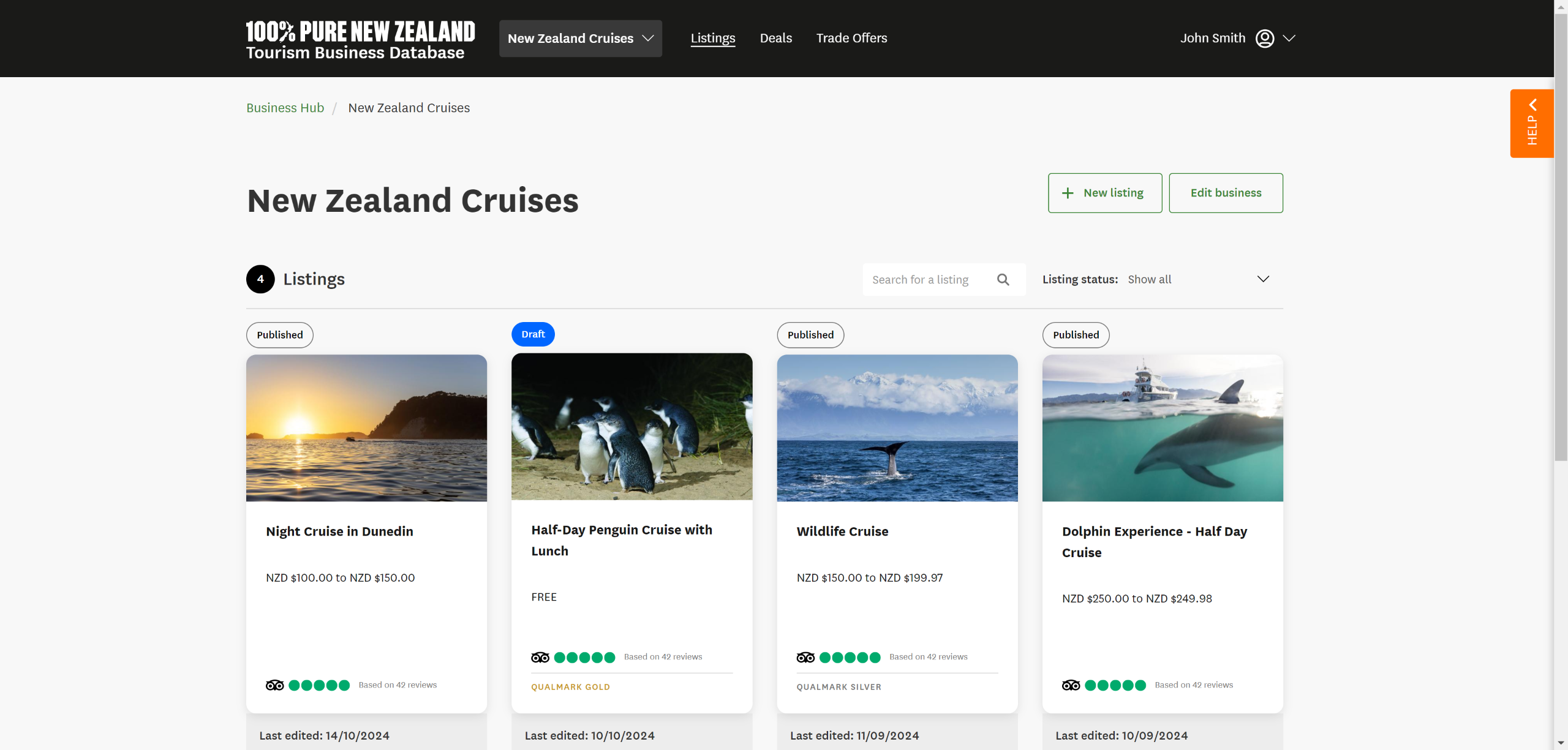Open the Trade Offers nav item
The height and width of the screenshot is (750, 1568).
pyautogui.click(x=851, y=38)
